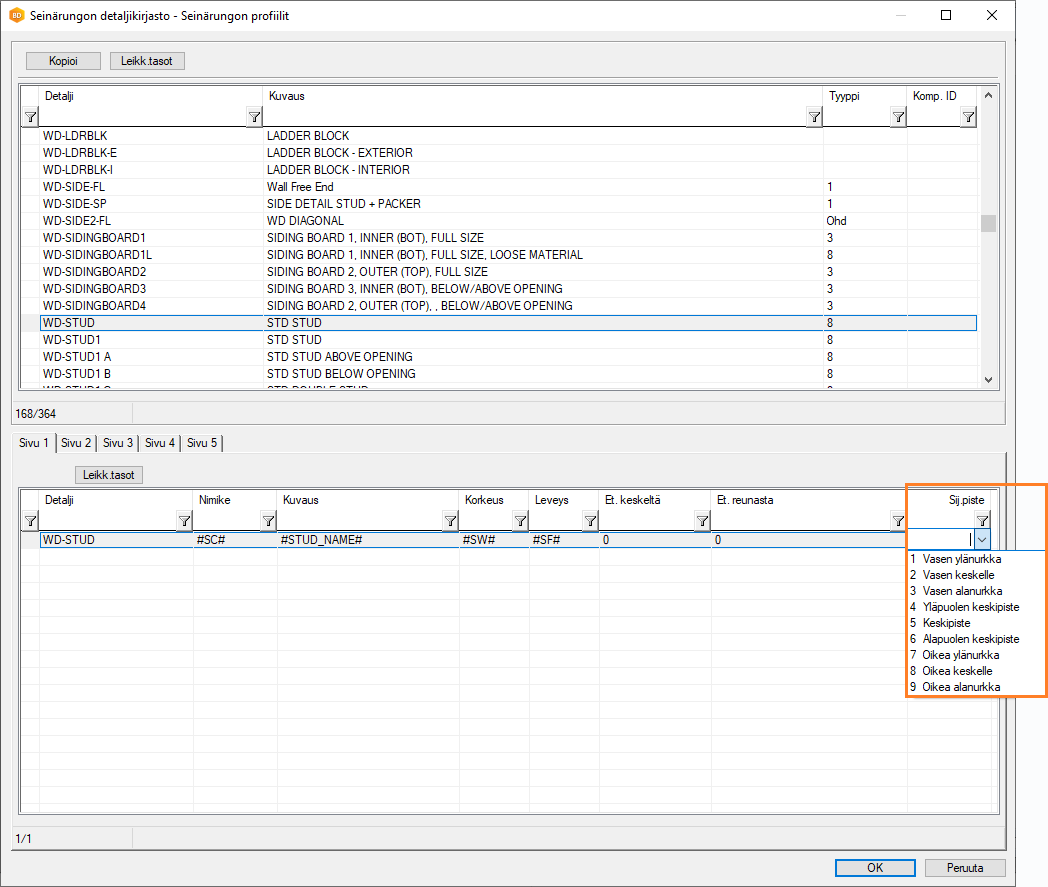1048x887 pixels.
Task: Click the OK button
Action: [x=875, y=868]
